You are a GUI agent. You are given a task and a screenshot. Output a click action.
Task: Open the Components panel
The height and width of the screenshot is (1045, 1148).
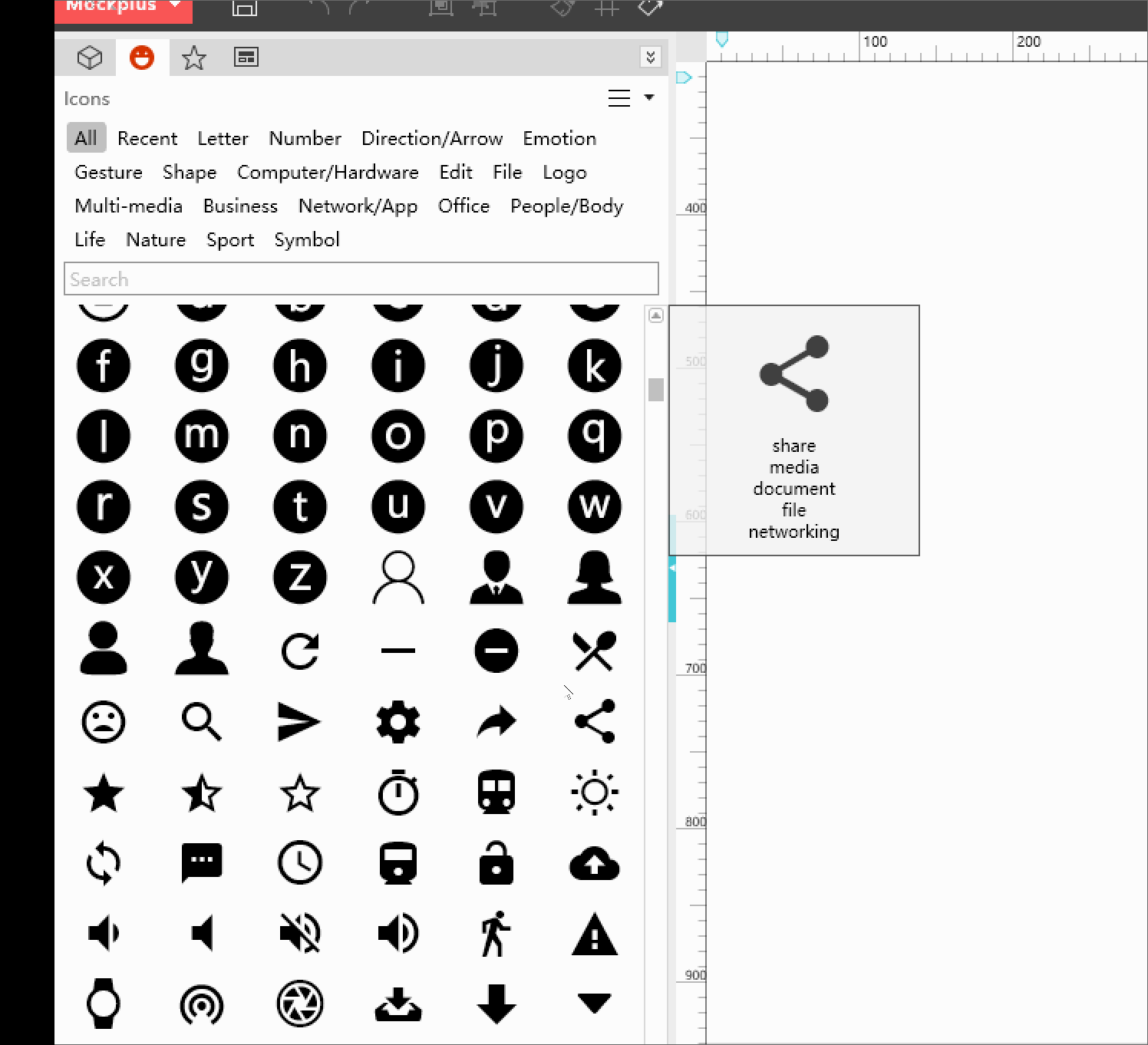pos(90,57)
